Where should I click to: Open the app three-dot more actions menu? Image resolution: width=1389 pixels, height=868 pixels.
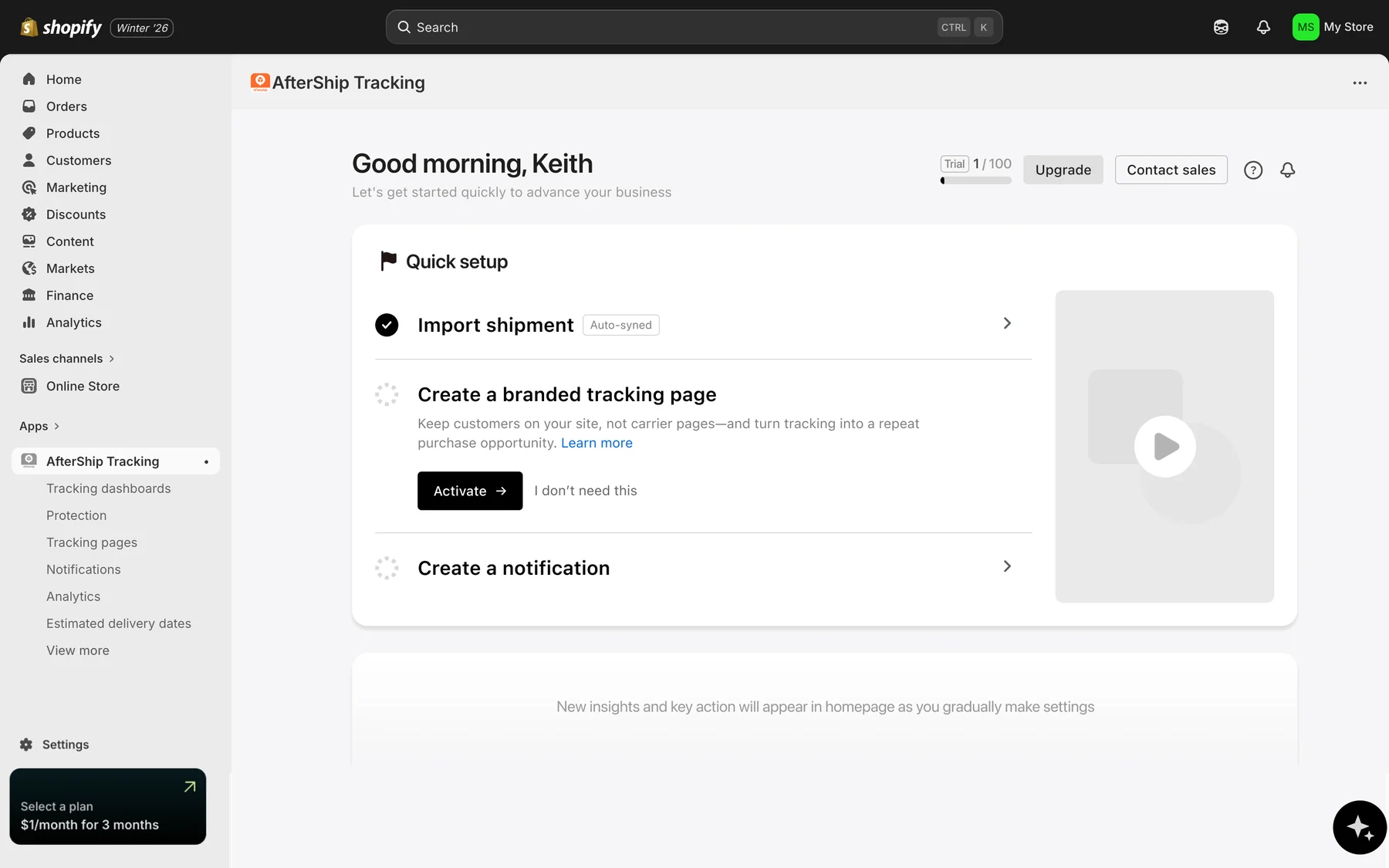[x=1360, y=83]
